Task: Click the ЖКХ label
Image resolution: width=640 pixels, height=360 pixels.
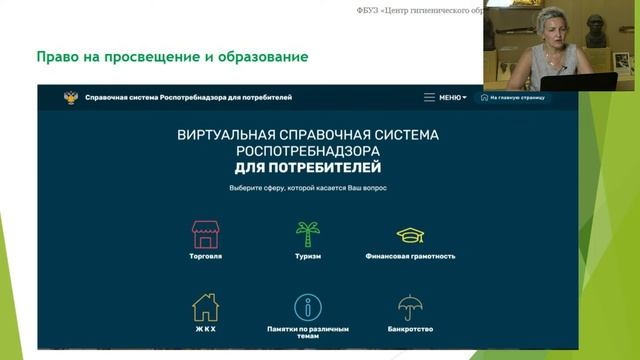Action: pos(205,329)
